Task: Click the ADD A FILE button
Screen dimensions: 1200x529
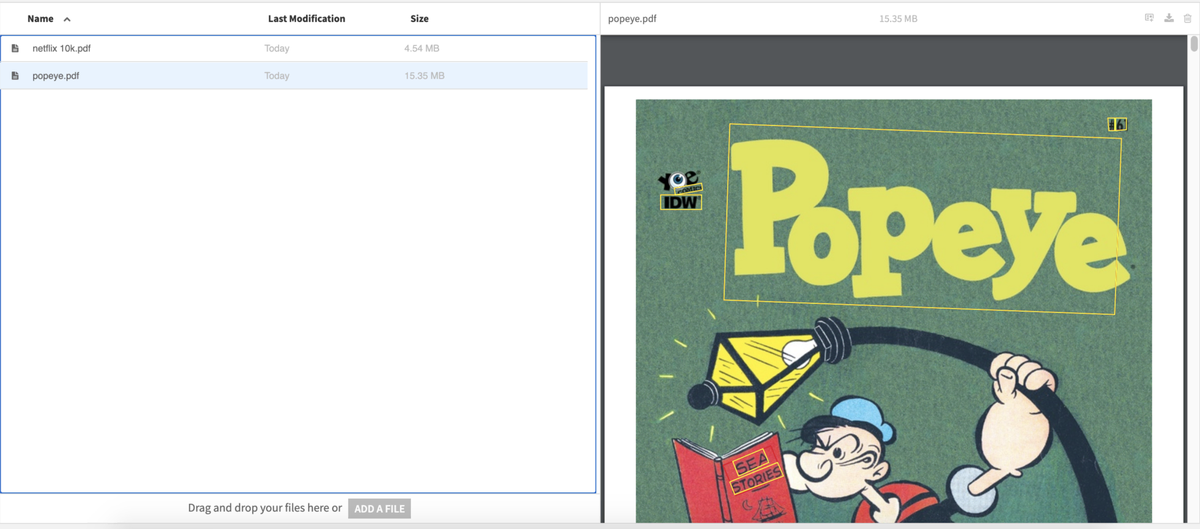Action: 379,508
